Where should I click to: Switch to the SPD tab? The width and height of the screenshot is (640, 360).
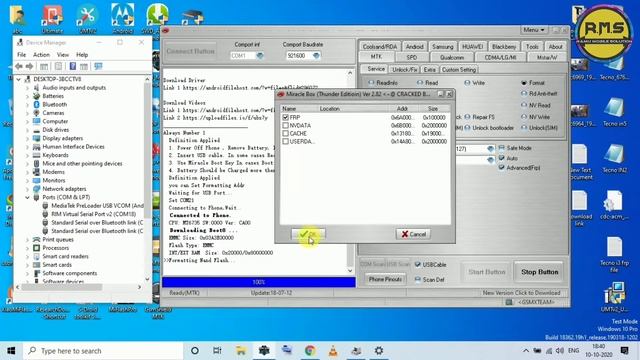point(411,58)
